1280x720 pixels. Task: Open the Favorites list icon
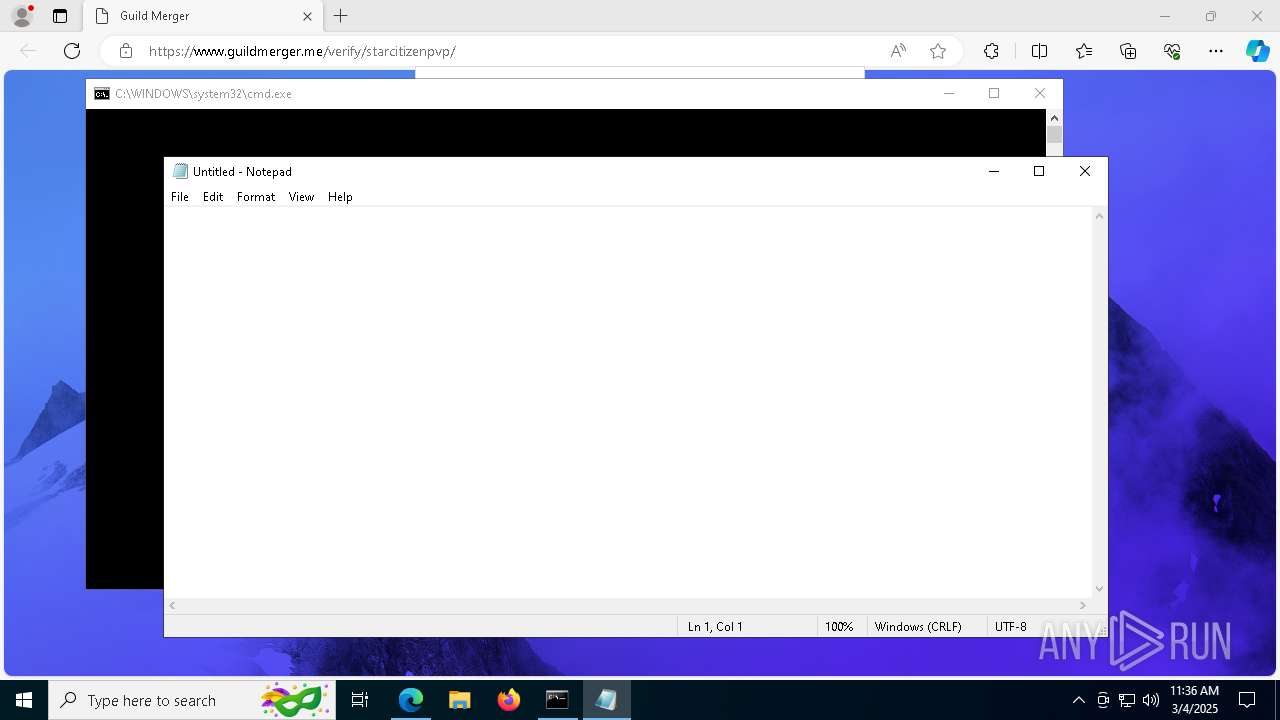tap(1084, 51)
